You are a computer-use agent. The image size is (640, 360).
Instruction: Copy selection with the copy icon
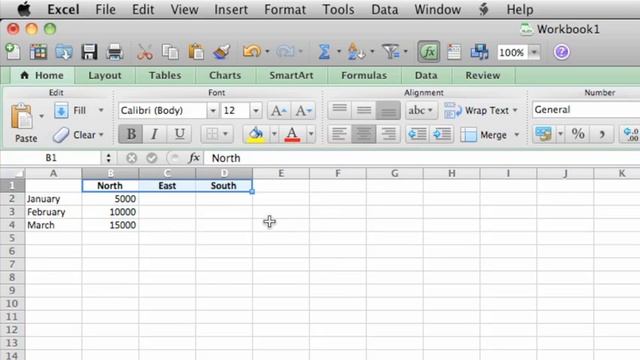click(x=170, y=52)
